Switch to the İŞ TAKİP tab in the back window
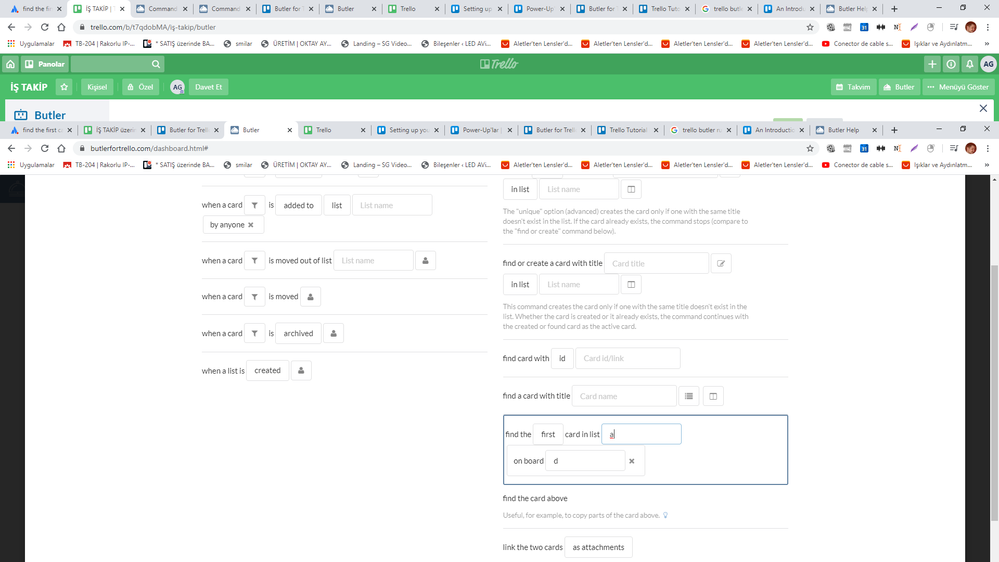999x562 pixels. point(99,9)
